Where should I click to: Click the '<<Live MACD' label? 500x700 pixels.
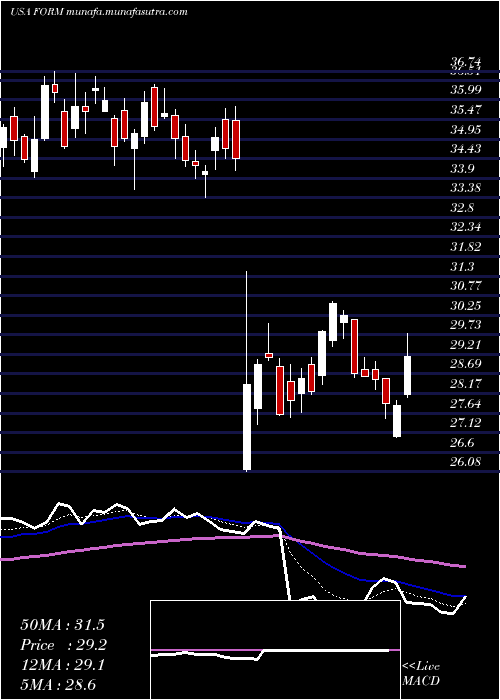421,674
